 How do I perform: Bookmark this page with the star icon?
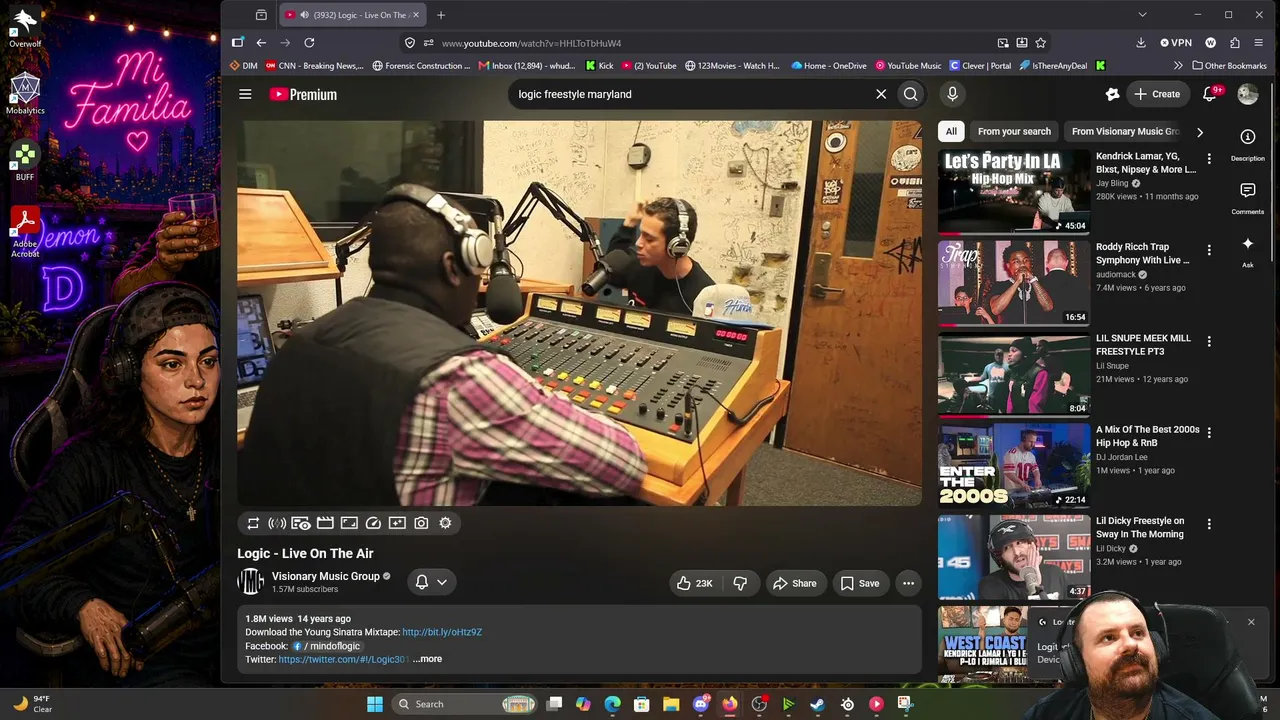click(1040, 43)
